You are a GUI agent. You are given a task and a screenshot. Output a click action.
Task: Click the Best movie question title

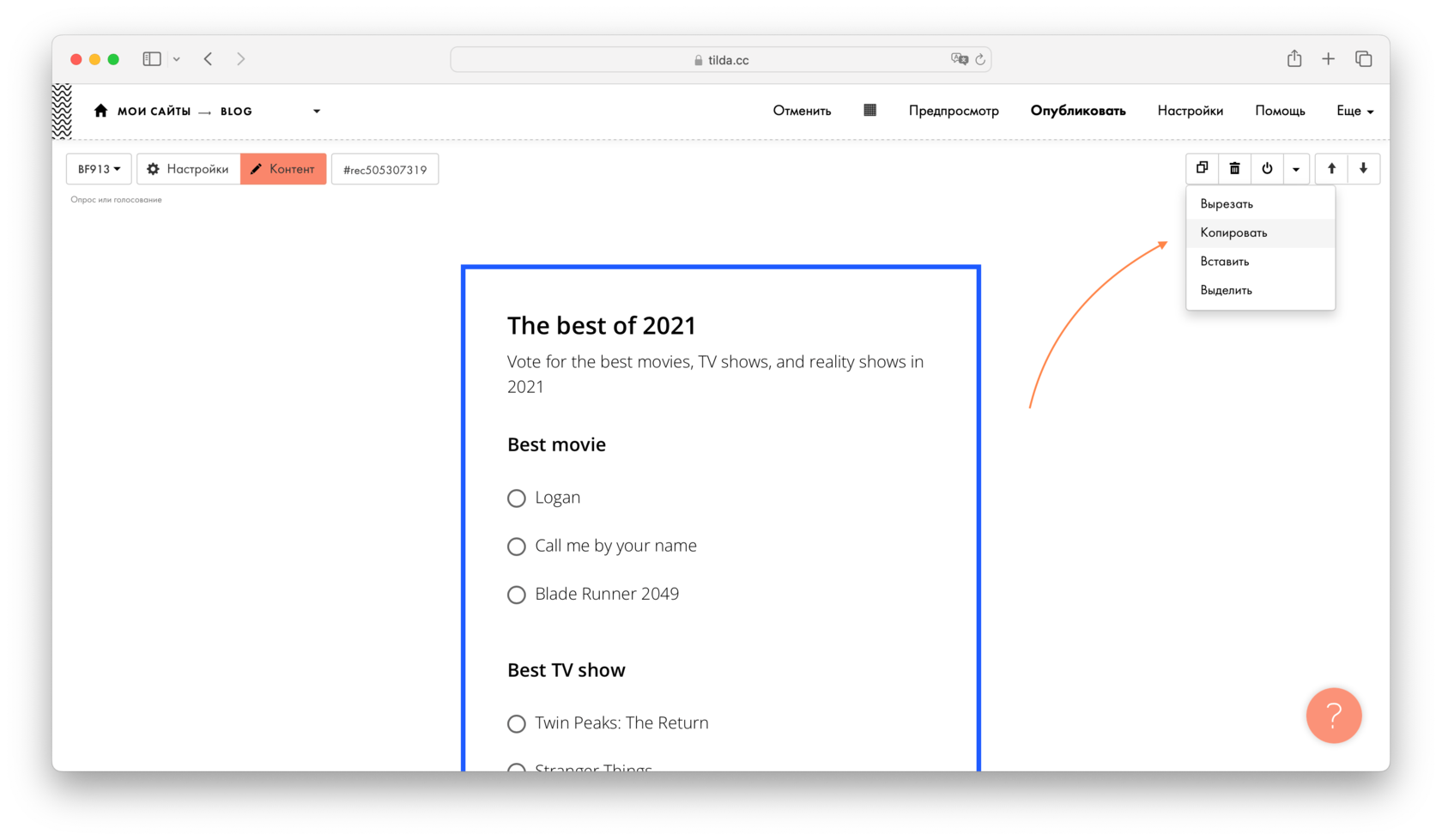[x=556, y=444]
